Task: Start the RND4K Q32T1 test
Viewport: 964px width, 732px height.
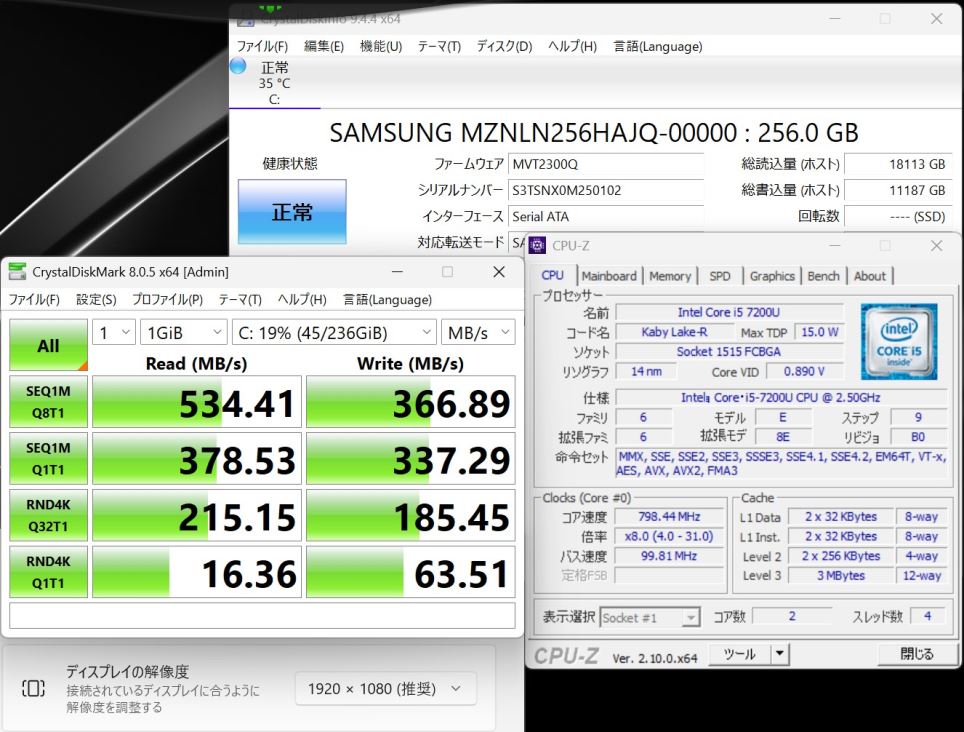Action: [49, 515]
